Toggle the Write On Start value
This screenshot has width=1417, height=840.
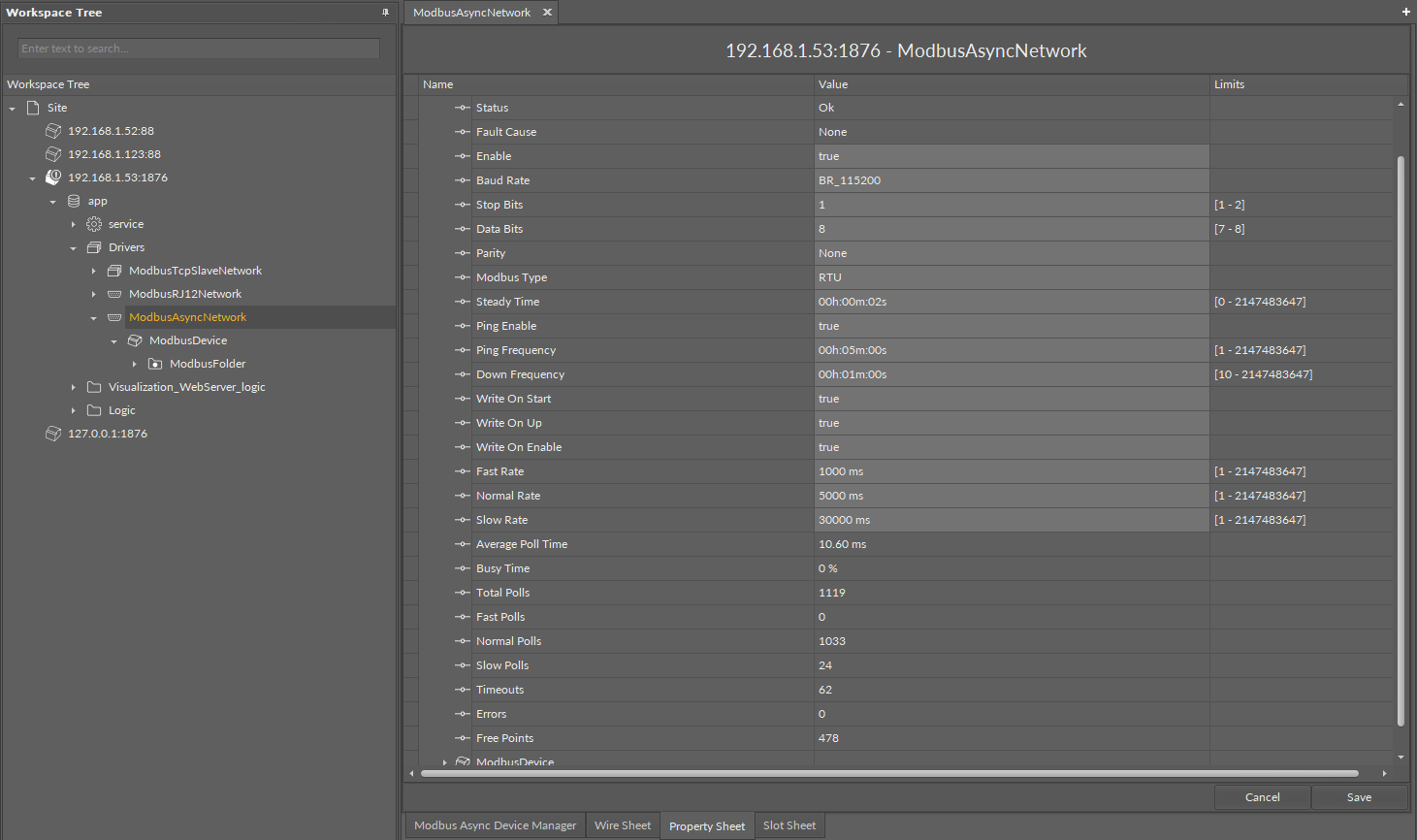(x=1011, y=399)
